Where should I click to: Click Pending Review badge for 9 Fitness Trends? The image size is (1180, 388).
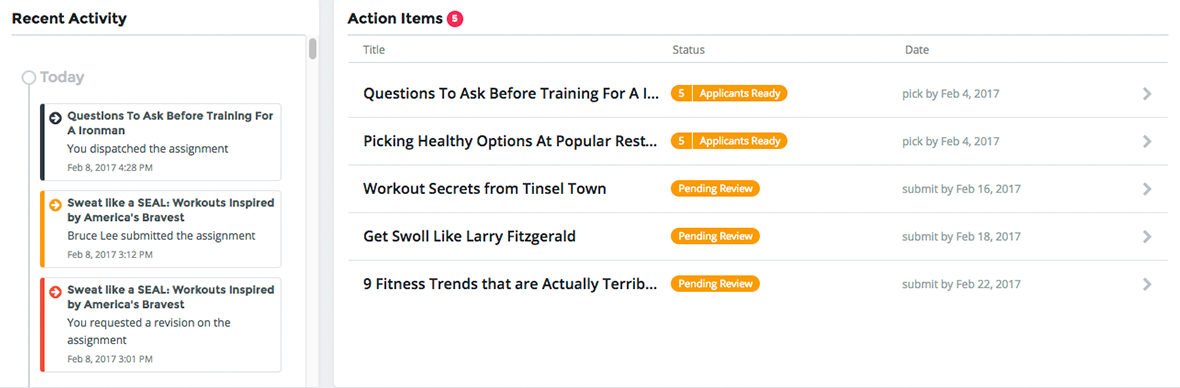click(x=715, y=283)
